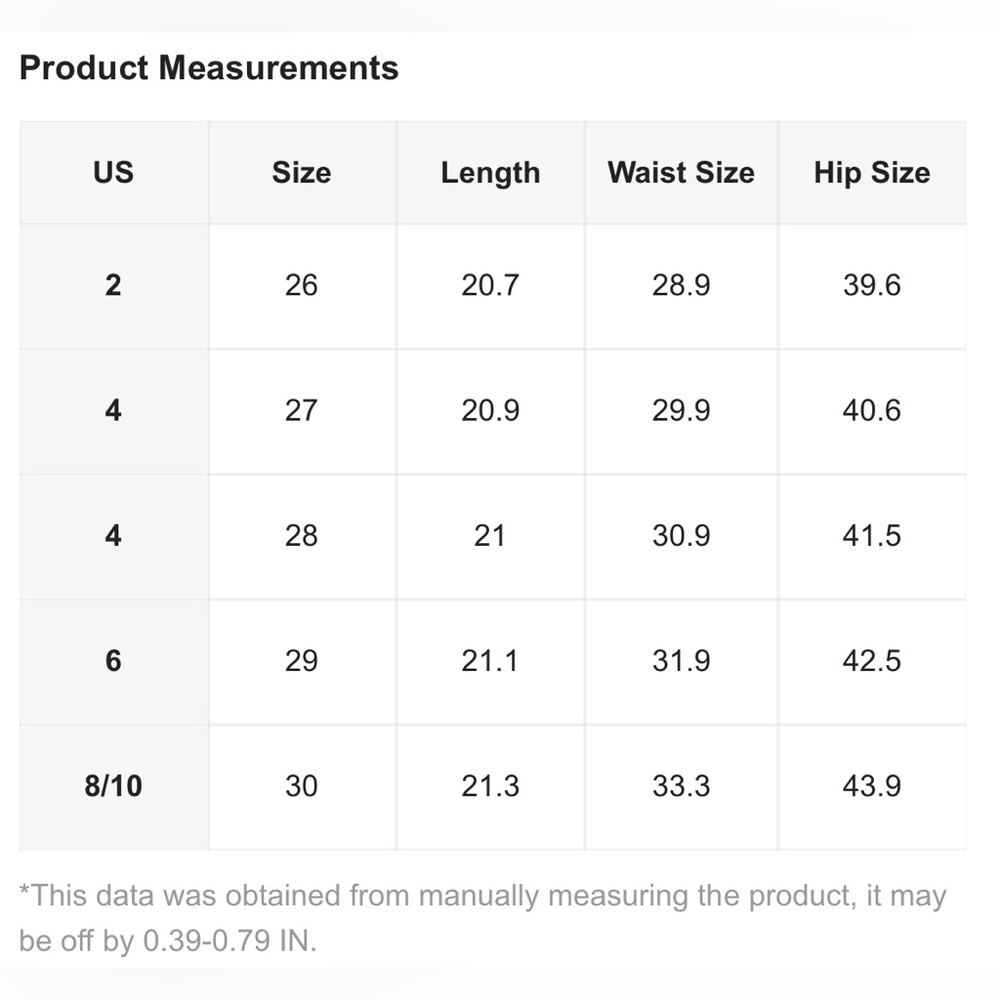
Task: Click the size 28 cell
Action: [x=302, y=536]
